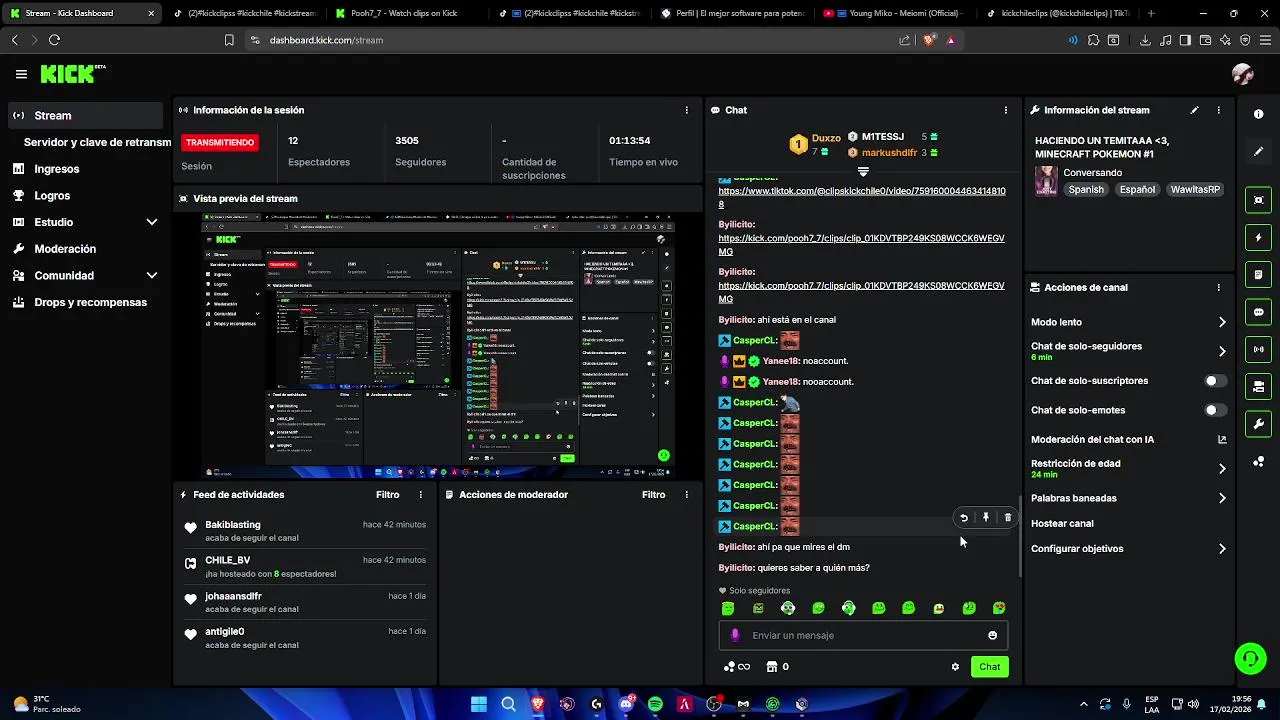Click the undo icon on CasperCL message
This screenshot has width=1280, height=720.
coord(964,518)
